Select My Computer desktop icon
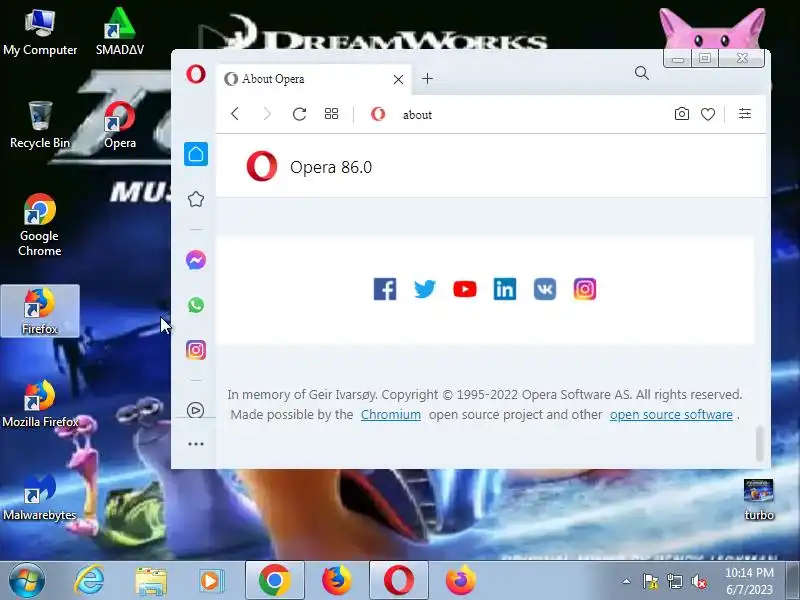Viewport: 800px width, 600px height. point(40,32)
